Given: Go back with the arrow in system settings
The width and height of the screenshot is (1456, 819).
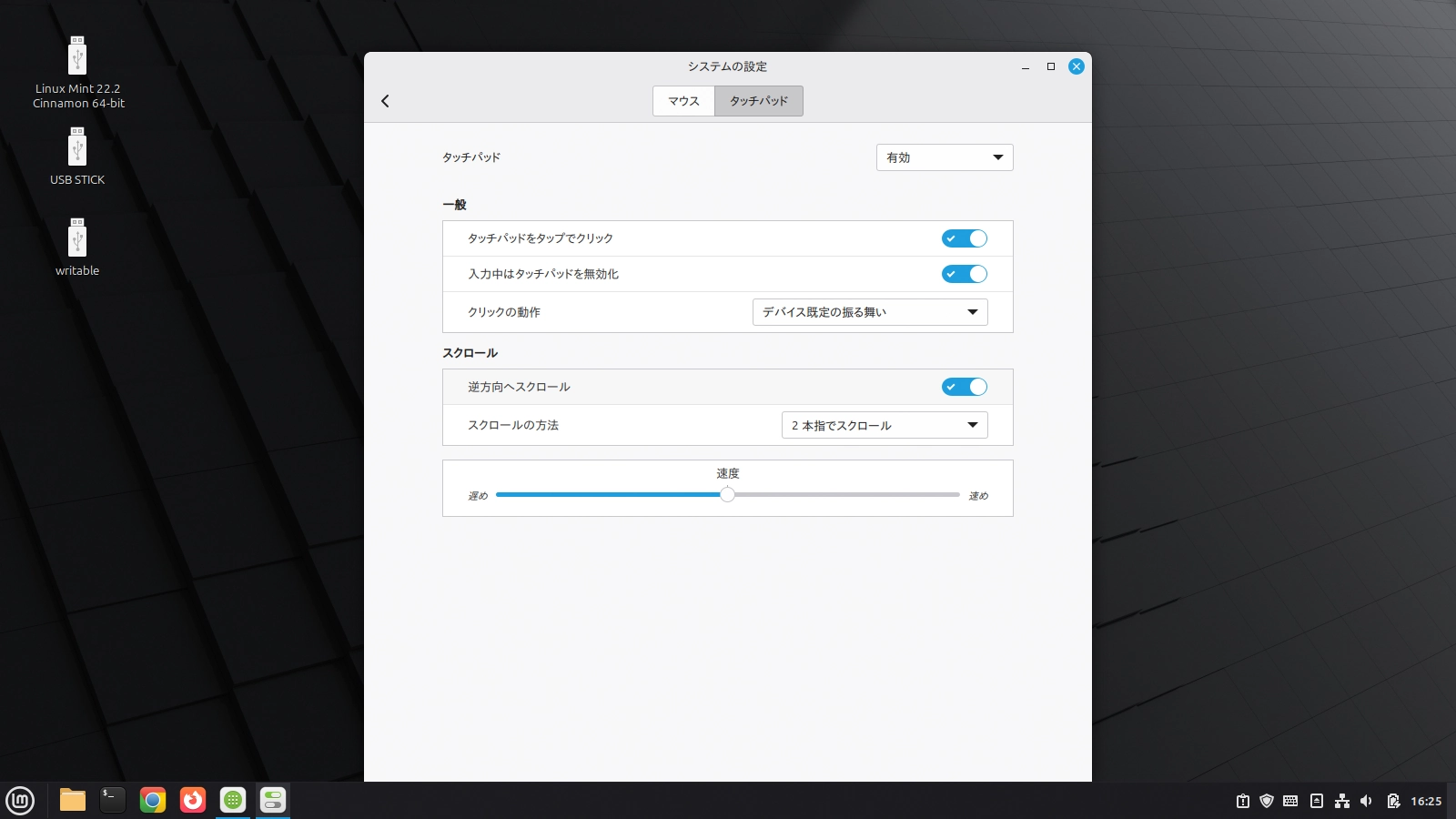Looking at the screenshot, I should [x=385, y=100].
